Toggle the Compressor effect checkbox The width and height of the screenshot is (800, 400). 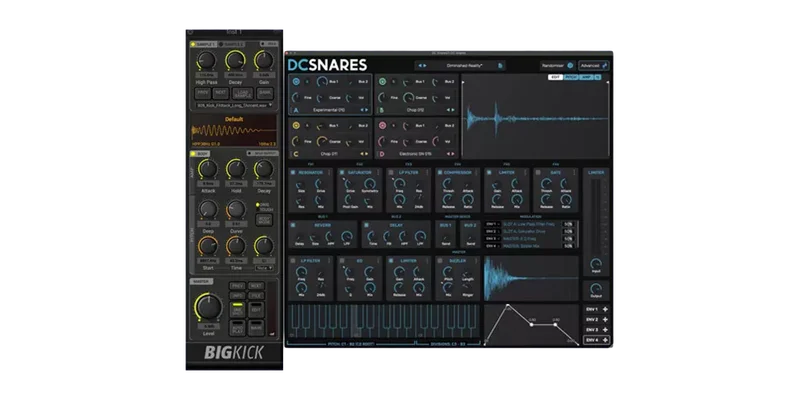click(440, 172)
